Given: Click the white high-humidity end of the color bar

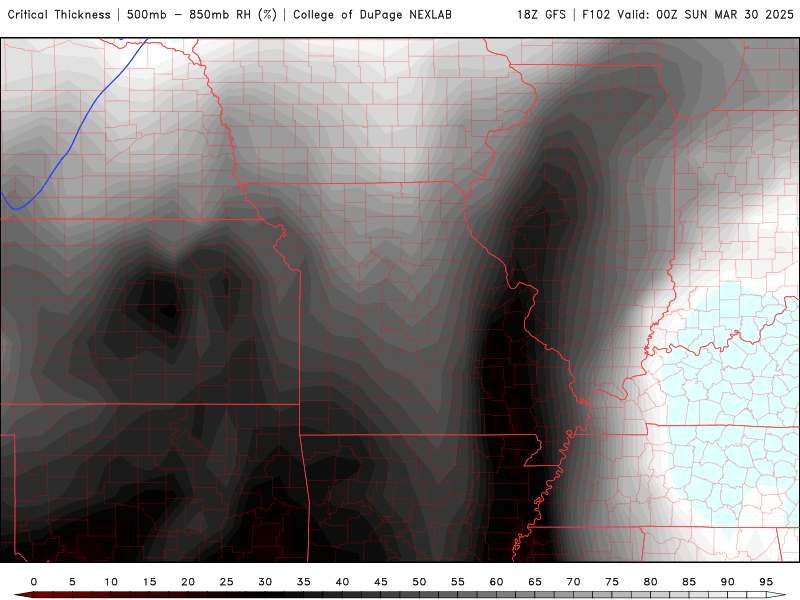Looking at the screenshot, I should [x=776, y=595].
